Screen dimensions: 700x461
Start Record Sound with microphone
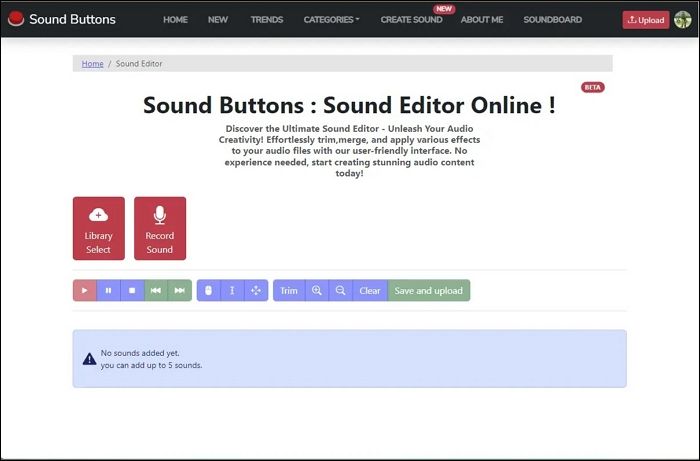click(160, 228)
